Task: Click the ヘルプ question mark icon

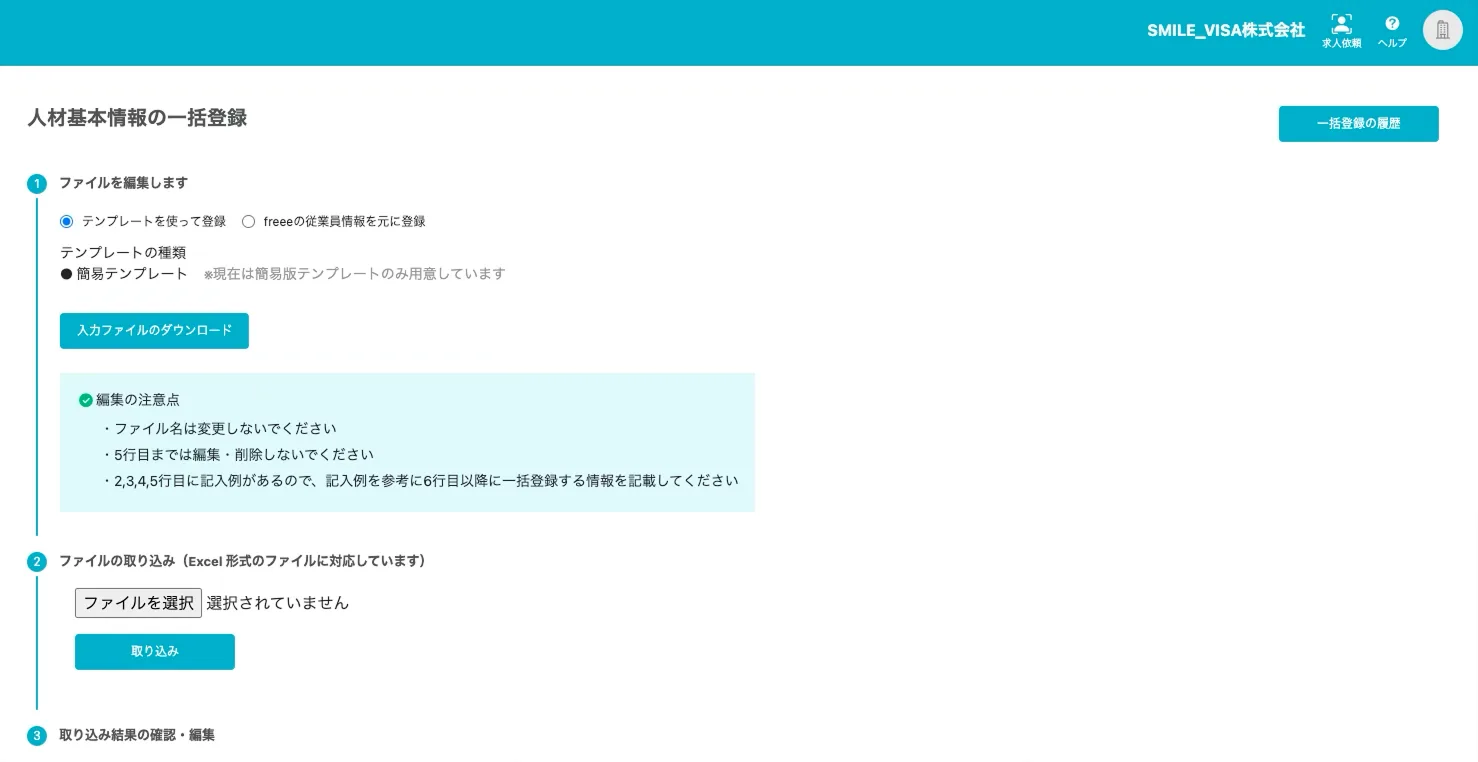Action: coord(1392,24)
